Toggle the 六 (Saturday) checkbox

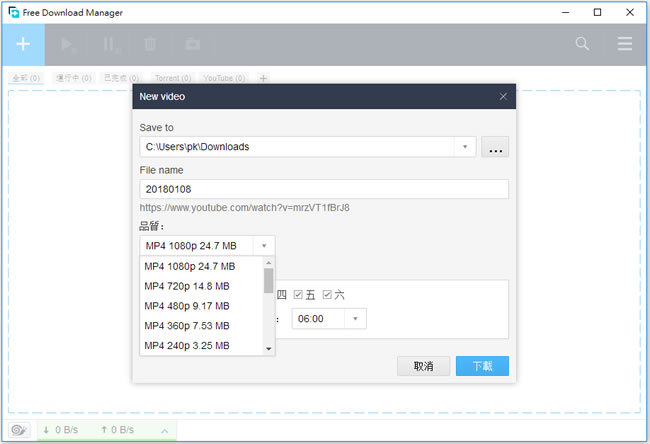click(x=327, y=295)
